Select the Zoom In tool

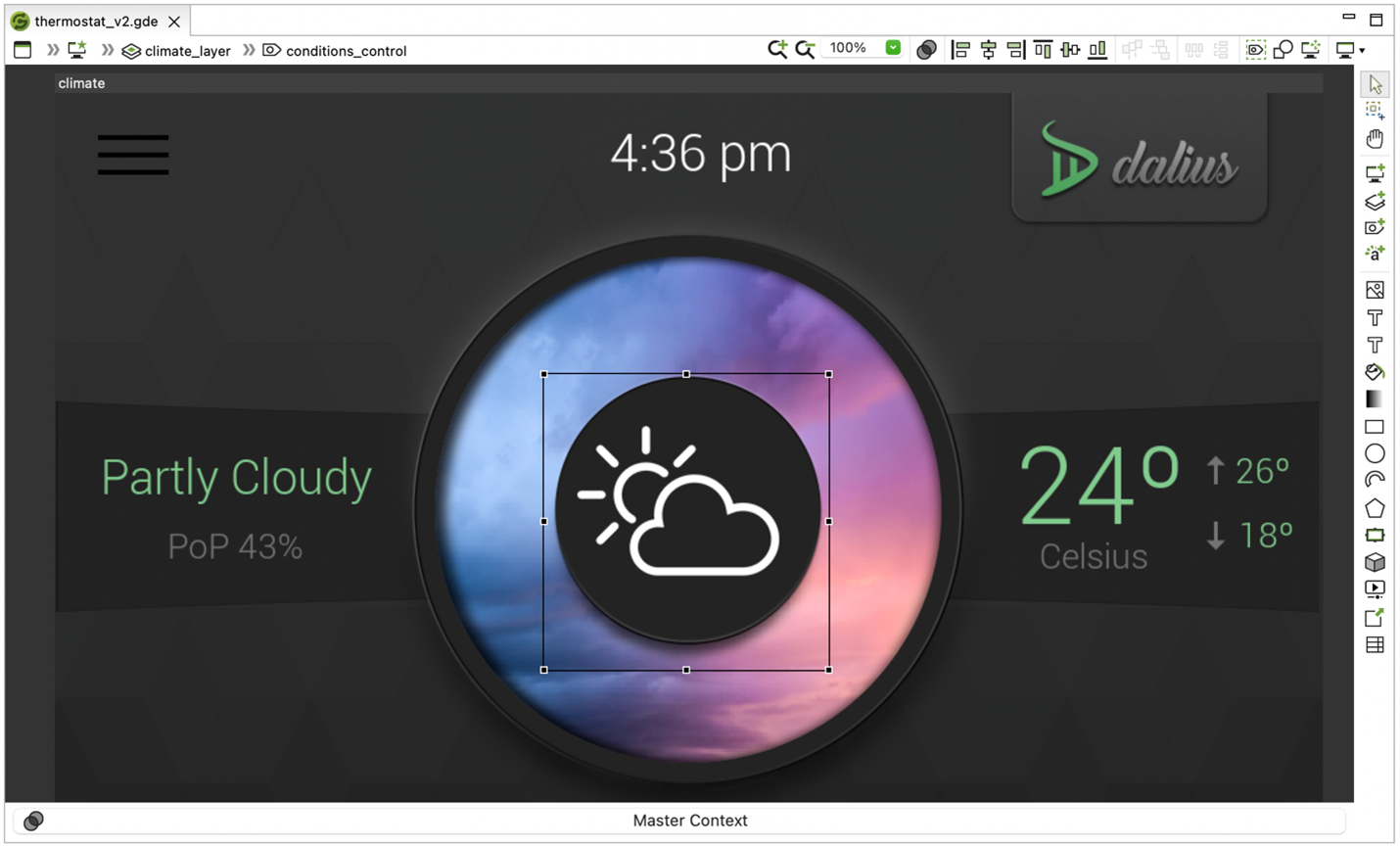[x=778, y=48]
